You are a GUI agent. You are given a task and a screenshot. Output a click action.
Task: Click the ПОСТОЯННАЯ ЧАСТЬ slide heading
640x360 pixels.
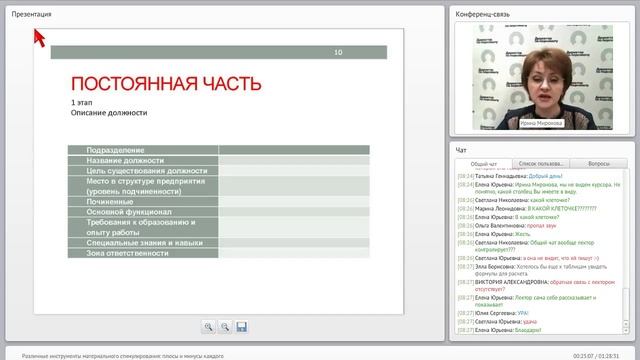coord(166,84)
